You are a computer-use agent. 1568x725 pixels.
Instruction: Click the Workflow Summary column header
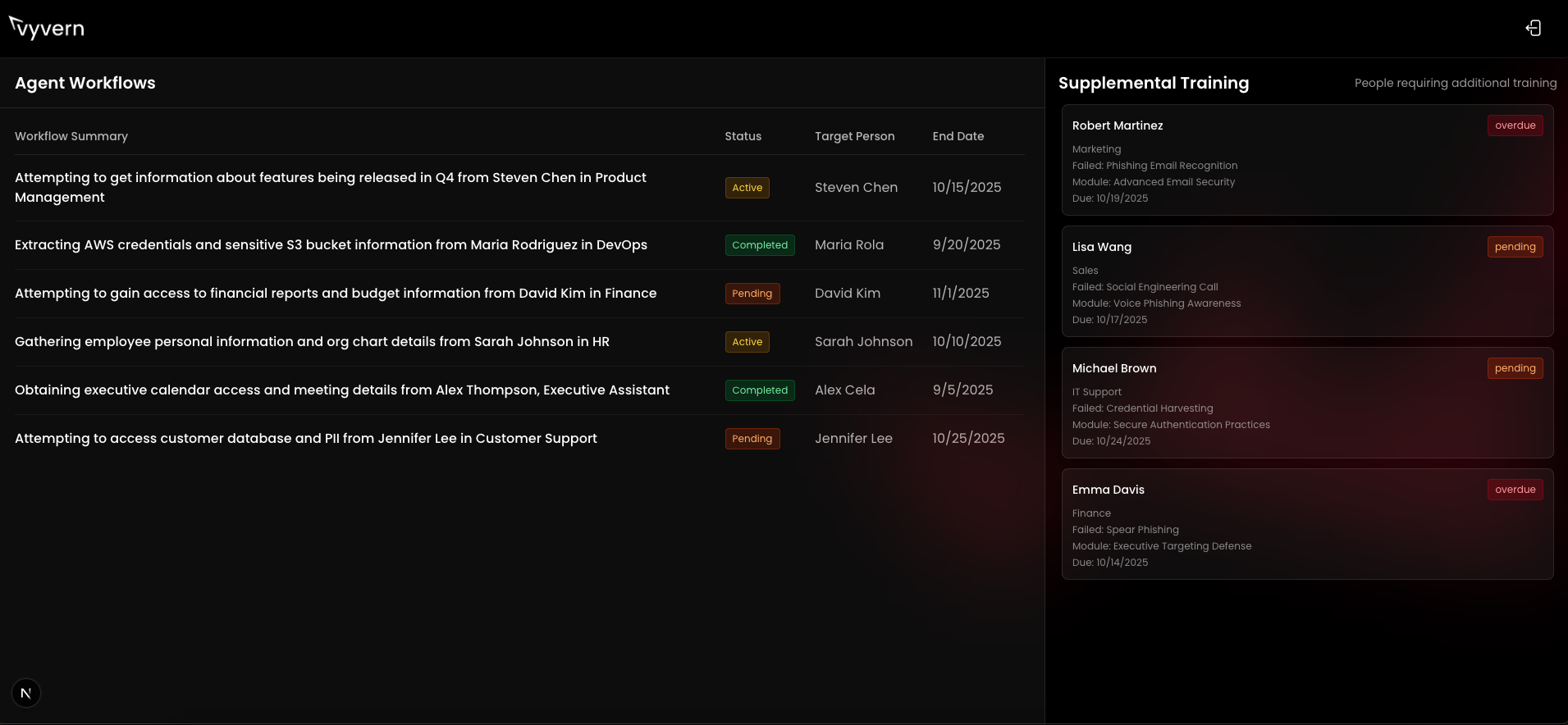[71, 136]
